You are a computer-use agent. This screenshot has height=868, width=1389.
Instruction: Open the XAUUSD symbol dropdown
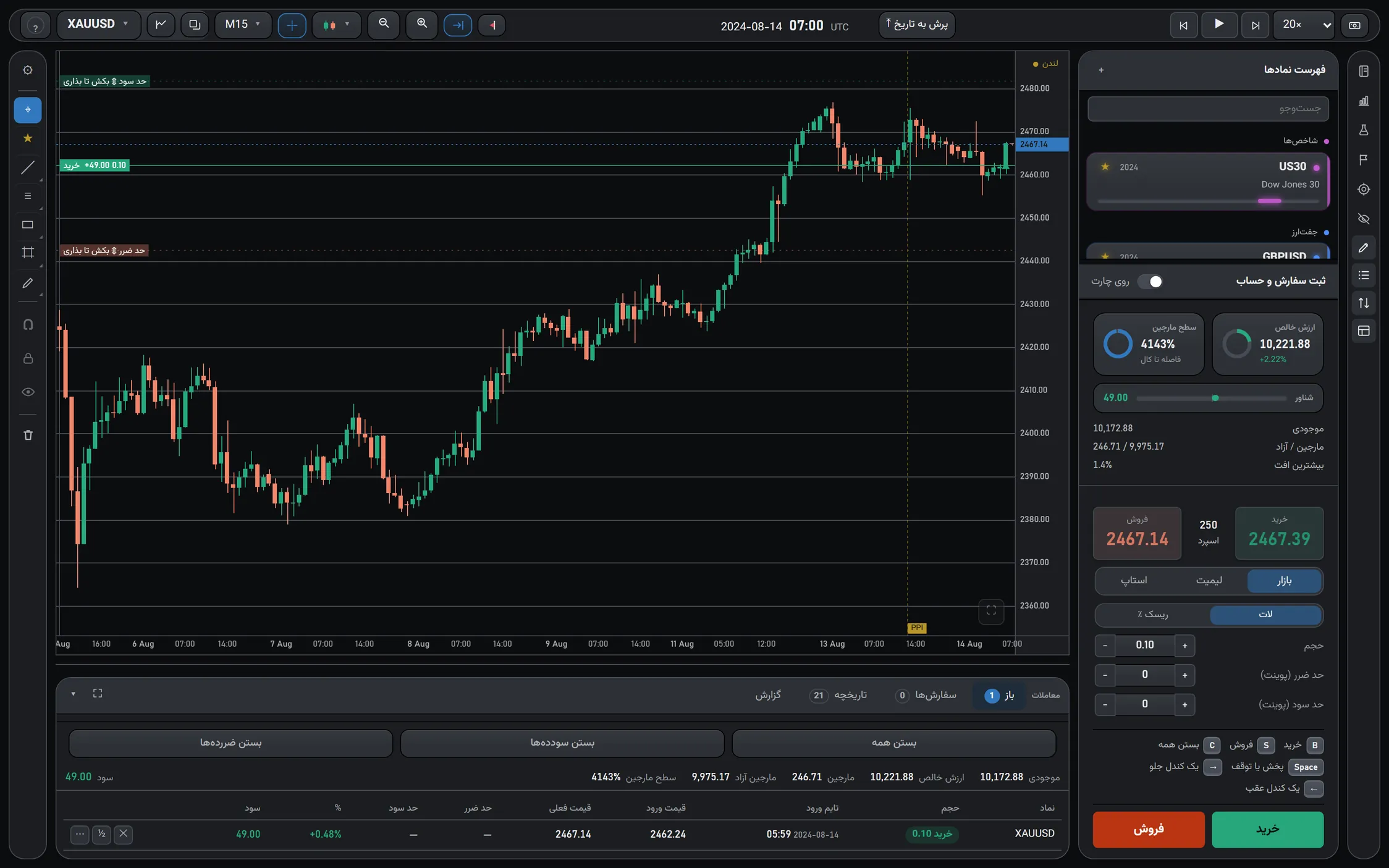tap(98, 24)
